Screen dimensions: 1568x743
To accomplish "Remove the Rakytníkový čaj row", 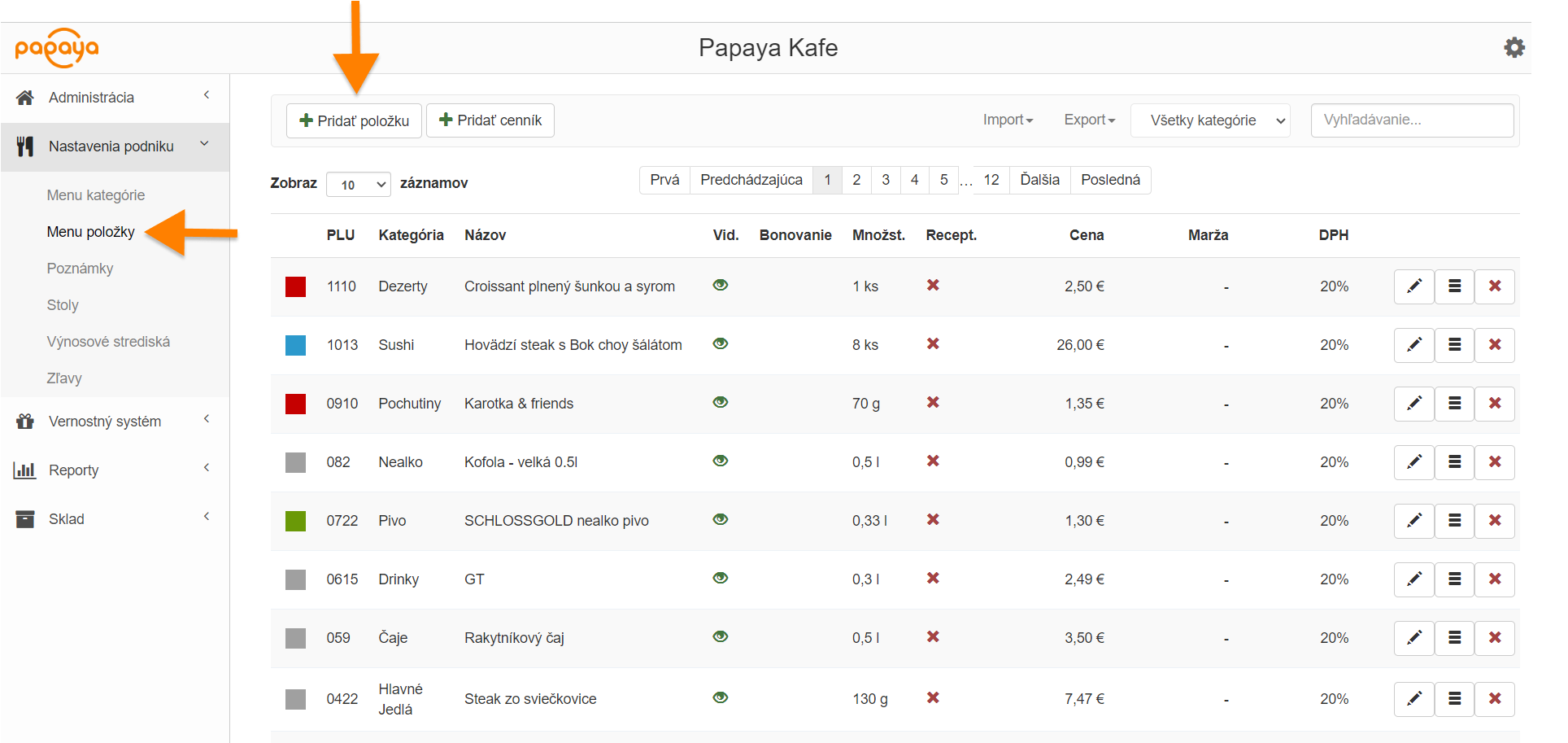I will [x=1494, y=638].
